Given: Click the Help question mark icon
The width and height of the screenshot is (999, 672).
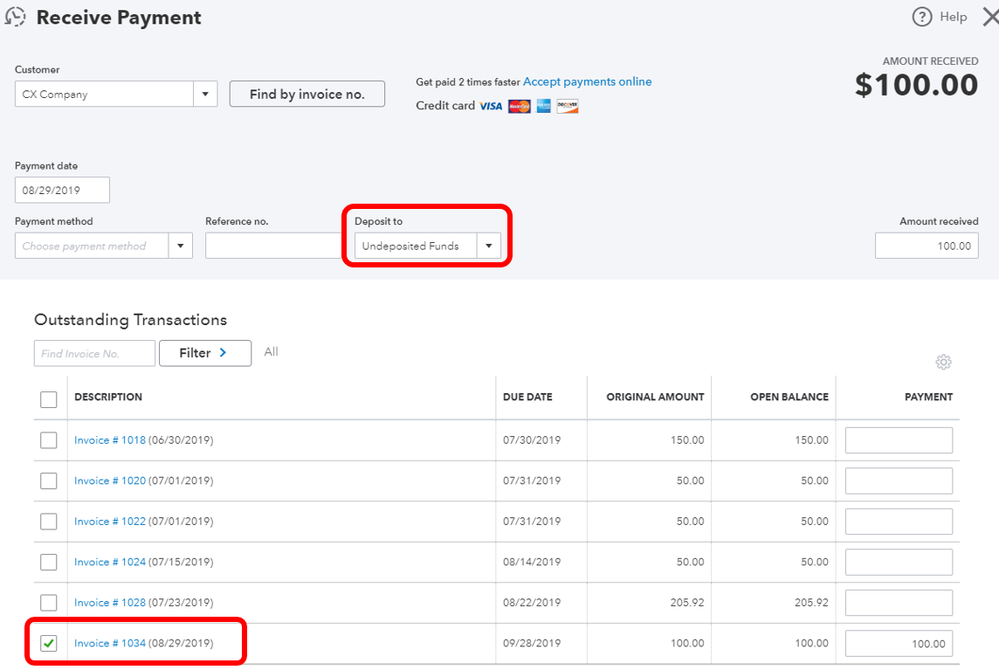Looking at the screenshot, I should [921, 17].
